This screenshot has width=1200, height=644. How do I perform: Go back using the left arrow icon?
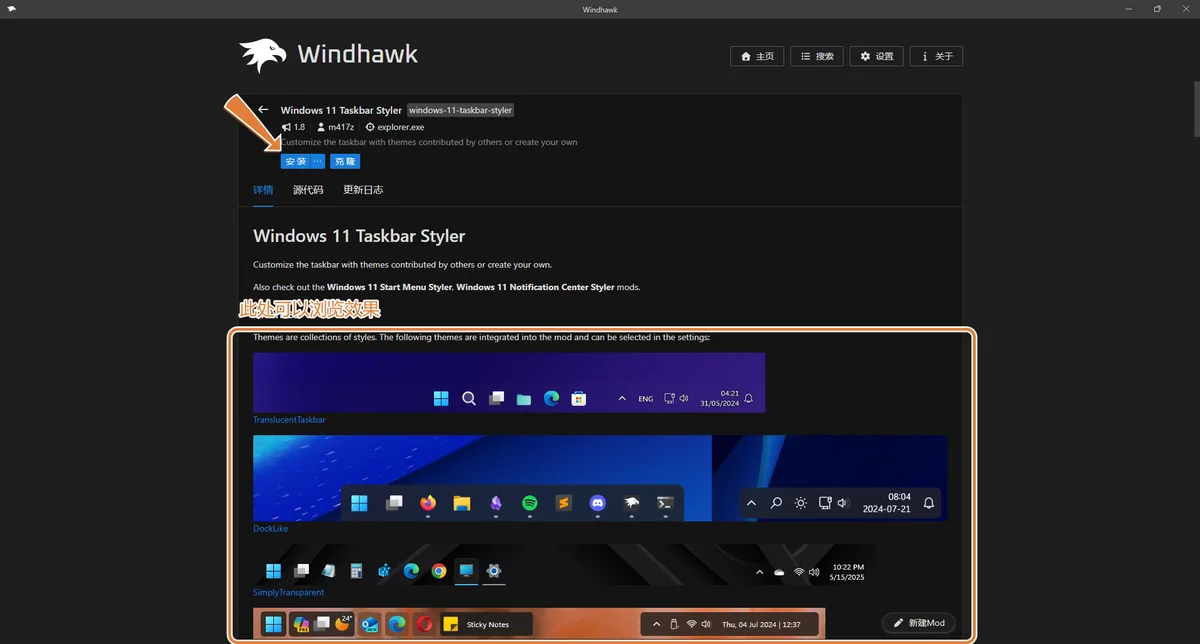(263, 110)
